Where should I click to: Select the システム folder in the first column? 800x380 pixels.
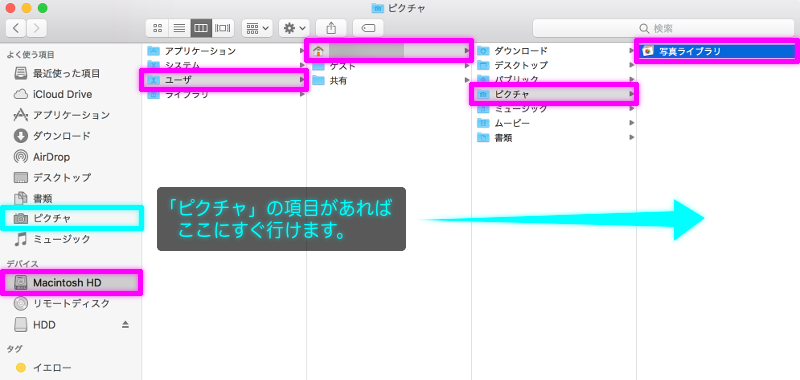pyautogui.click(x=224, y=65)
